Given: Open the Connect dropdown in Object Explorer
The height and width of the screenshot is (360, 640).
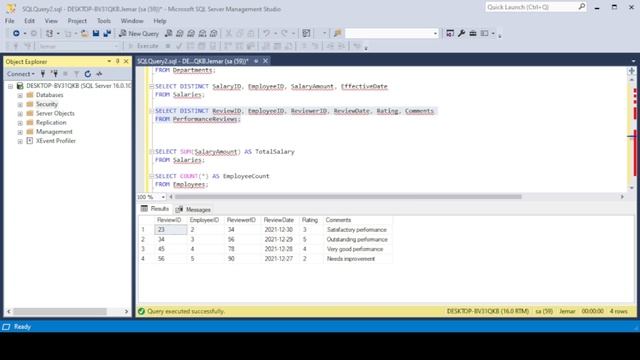Looking at the screenshot, I should 20,74.
